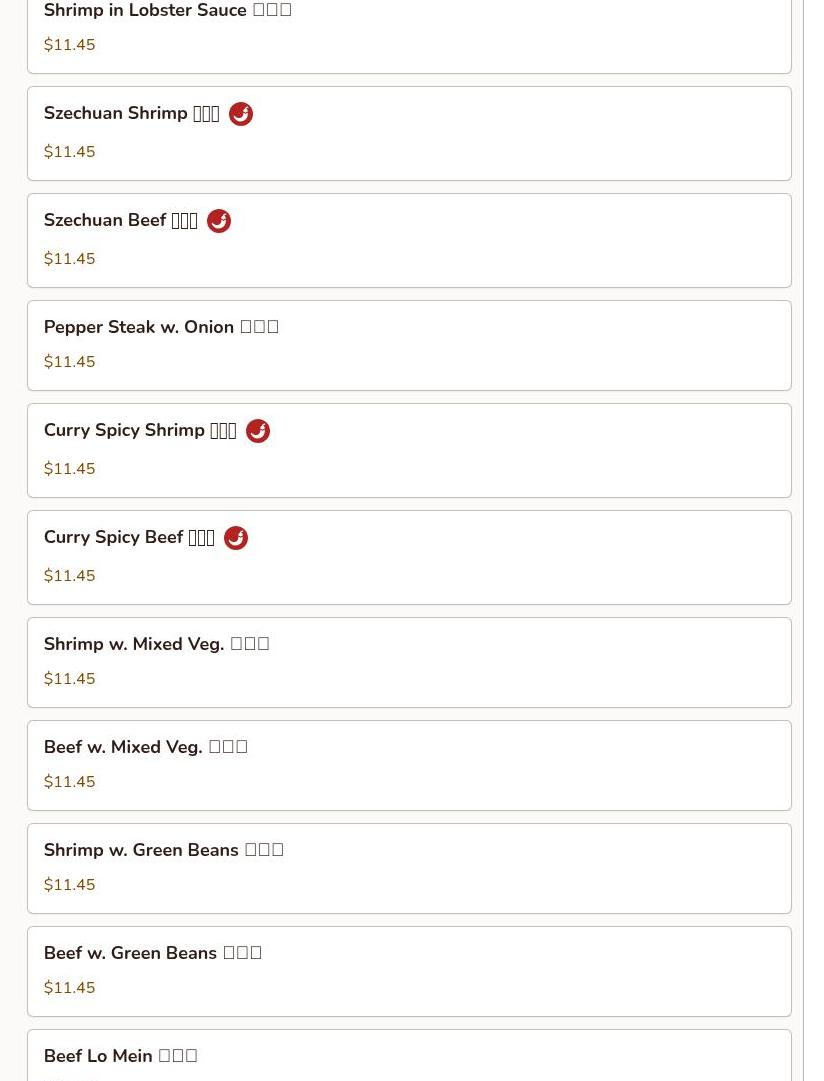Click spicy chili icon beside Szechuan Beef
Image resolution: width=824 pixels, height=1081 pixels.
point(218,221)
